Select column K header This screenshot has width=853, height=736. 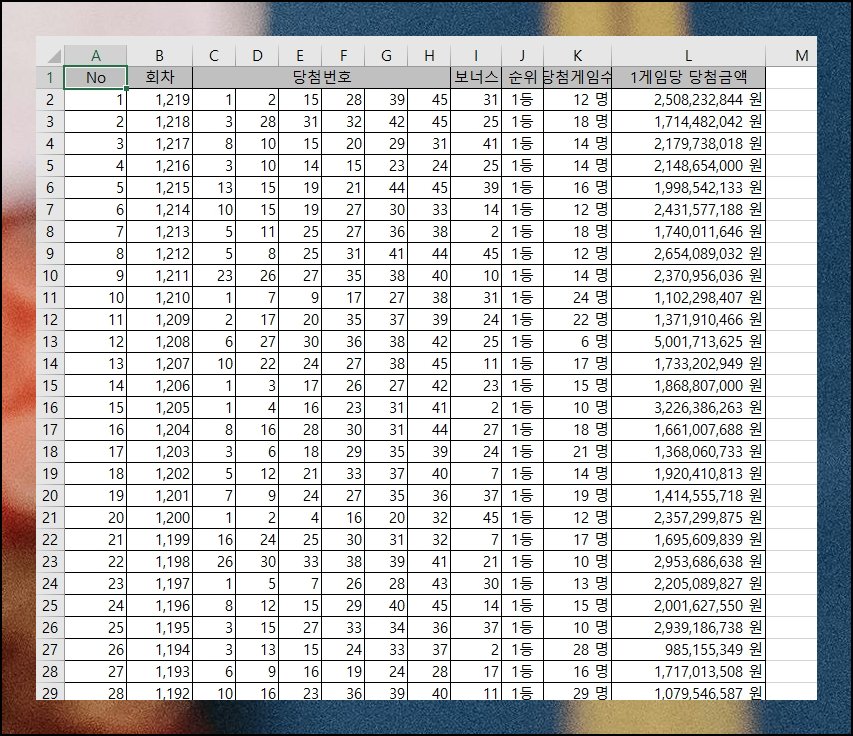tap(578, 55)
